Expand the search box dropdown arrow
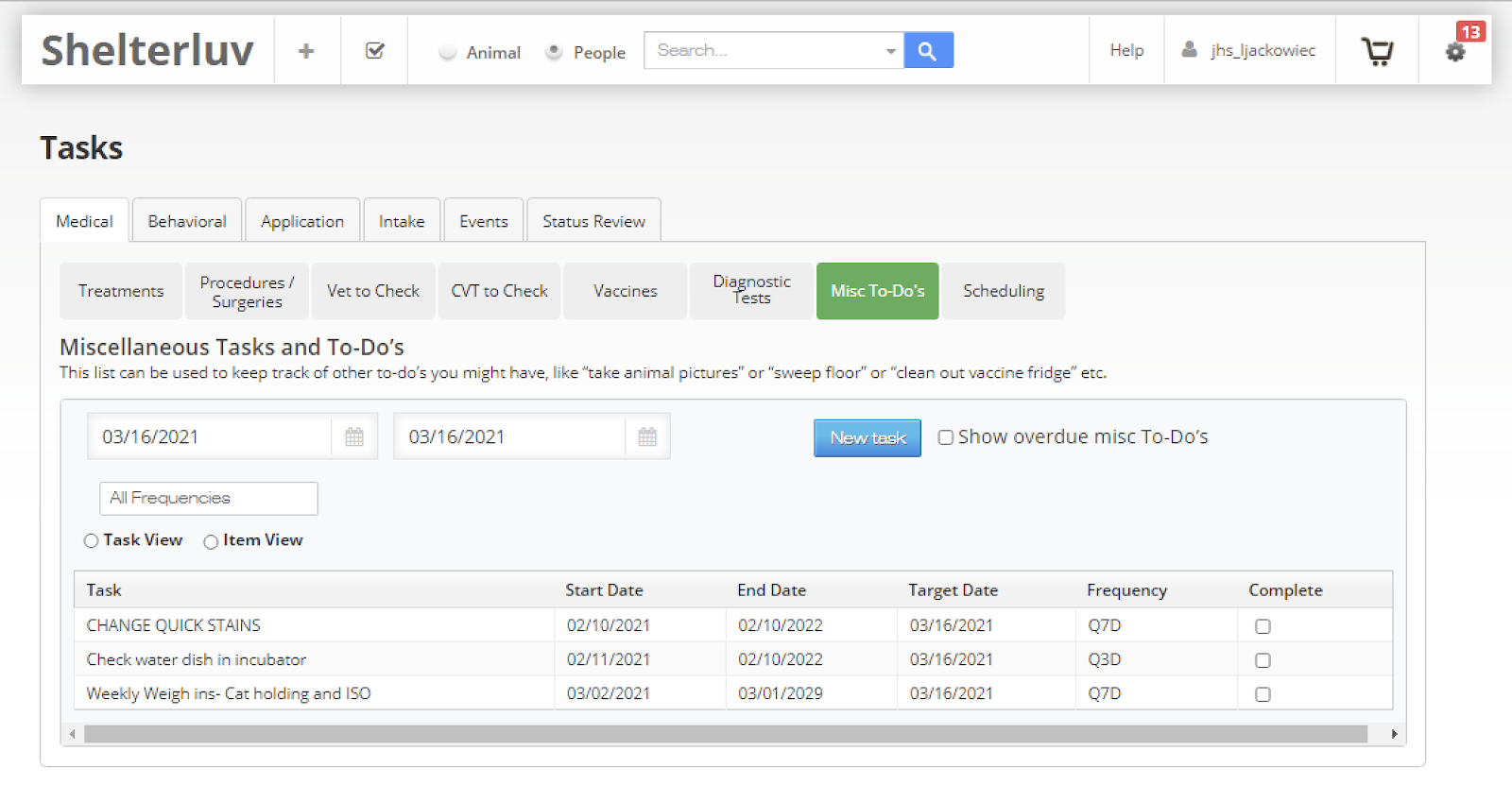The image size is (1512, 785). 890,51
